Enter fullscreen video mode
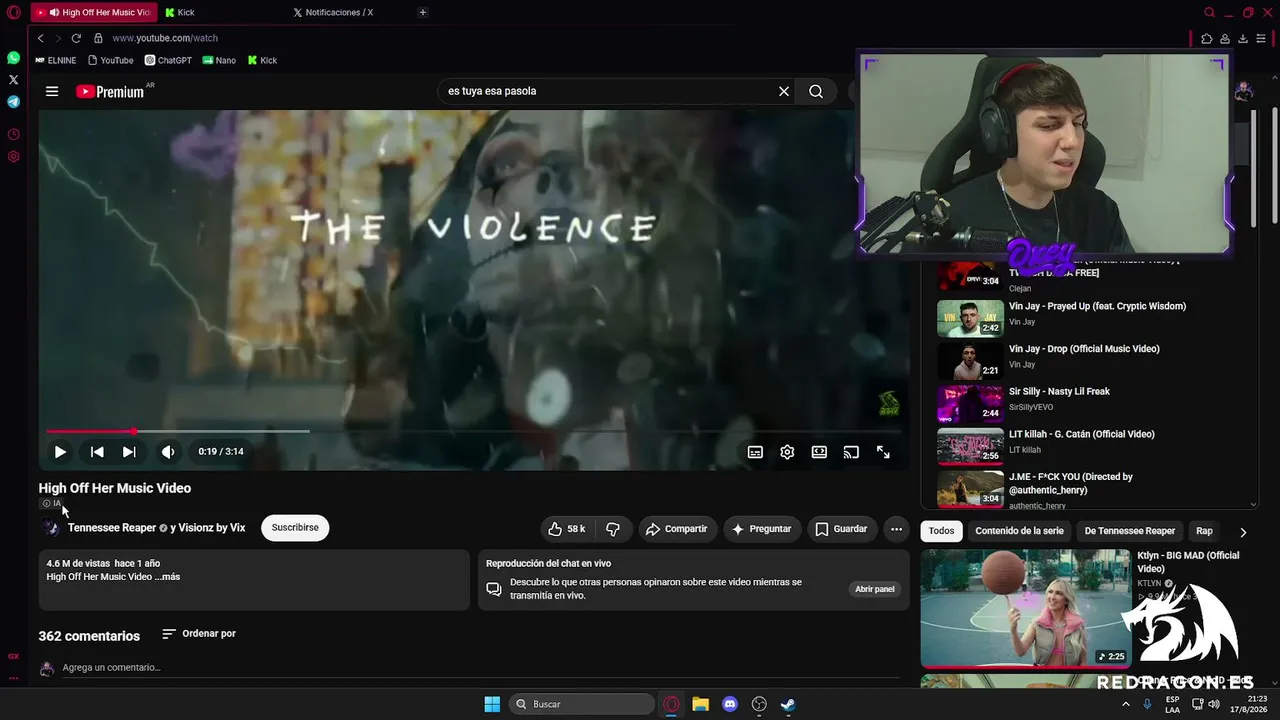Screen dimensions: 1280x720 point(883,452)
